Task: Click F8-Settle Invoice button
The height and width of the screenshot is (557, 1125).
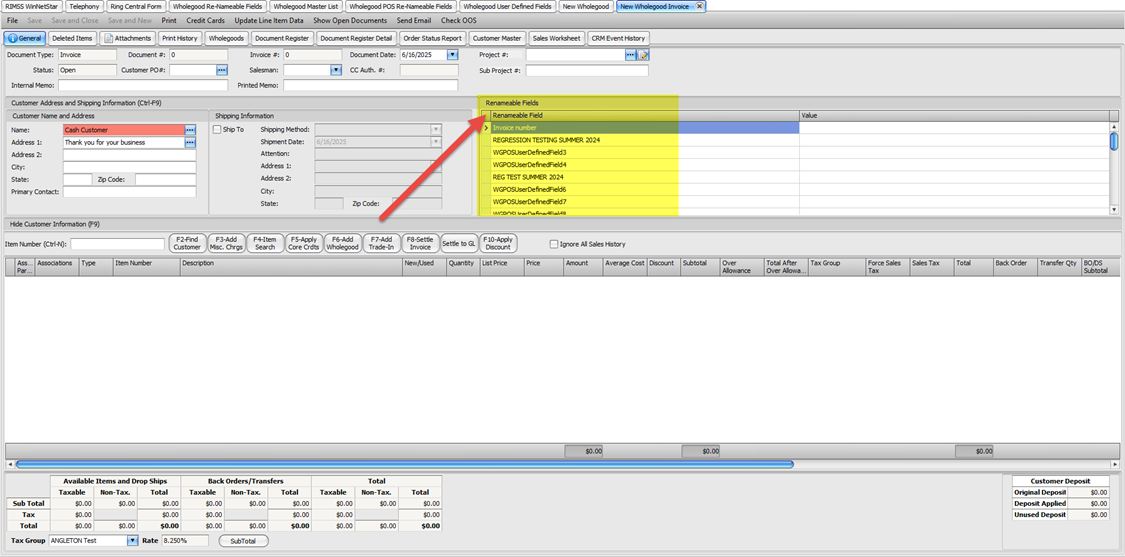Action: tap(420, 243)
